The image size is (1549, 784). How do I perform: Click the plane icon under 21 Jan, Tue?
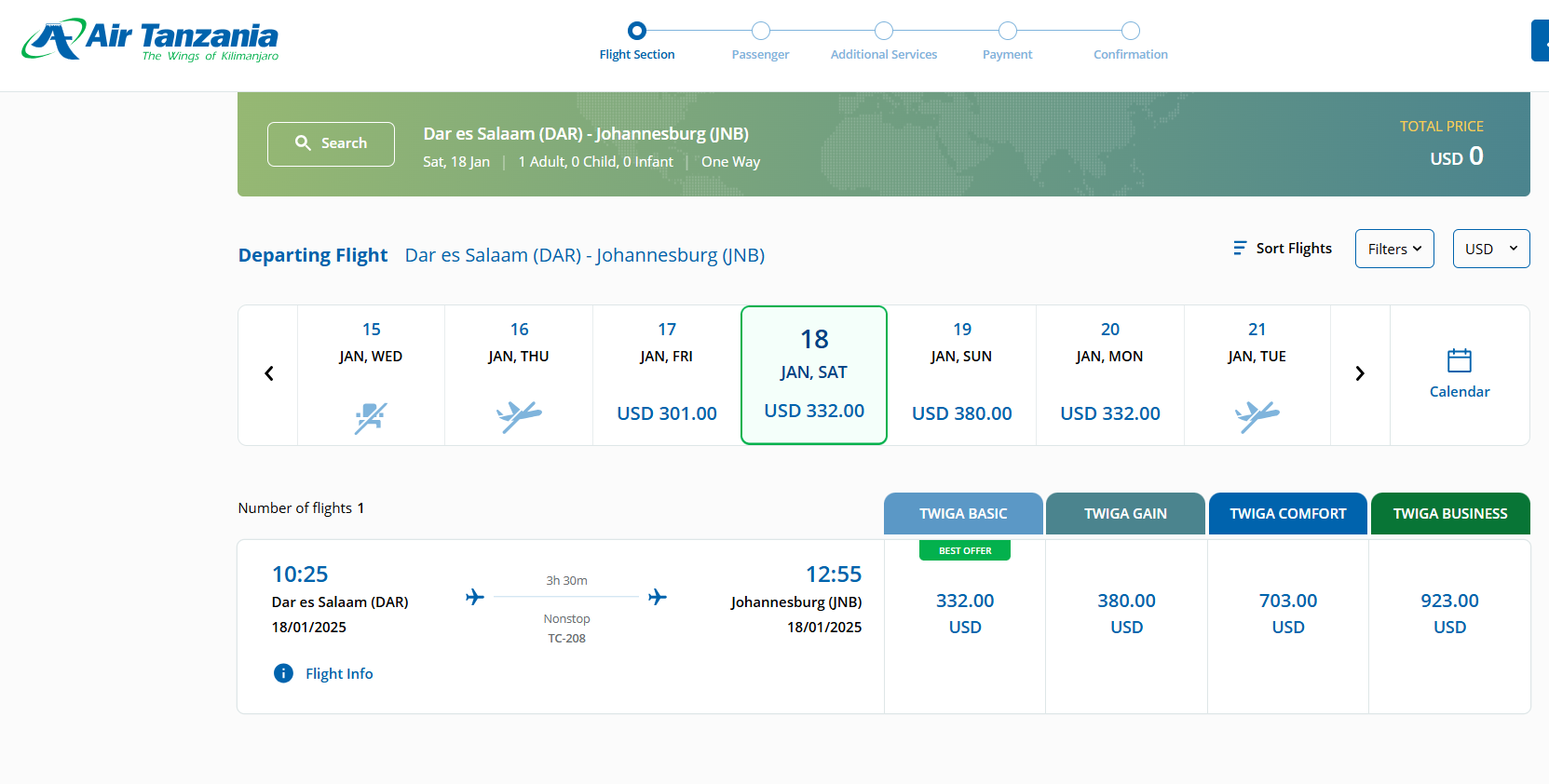tap(1257, 415)
